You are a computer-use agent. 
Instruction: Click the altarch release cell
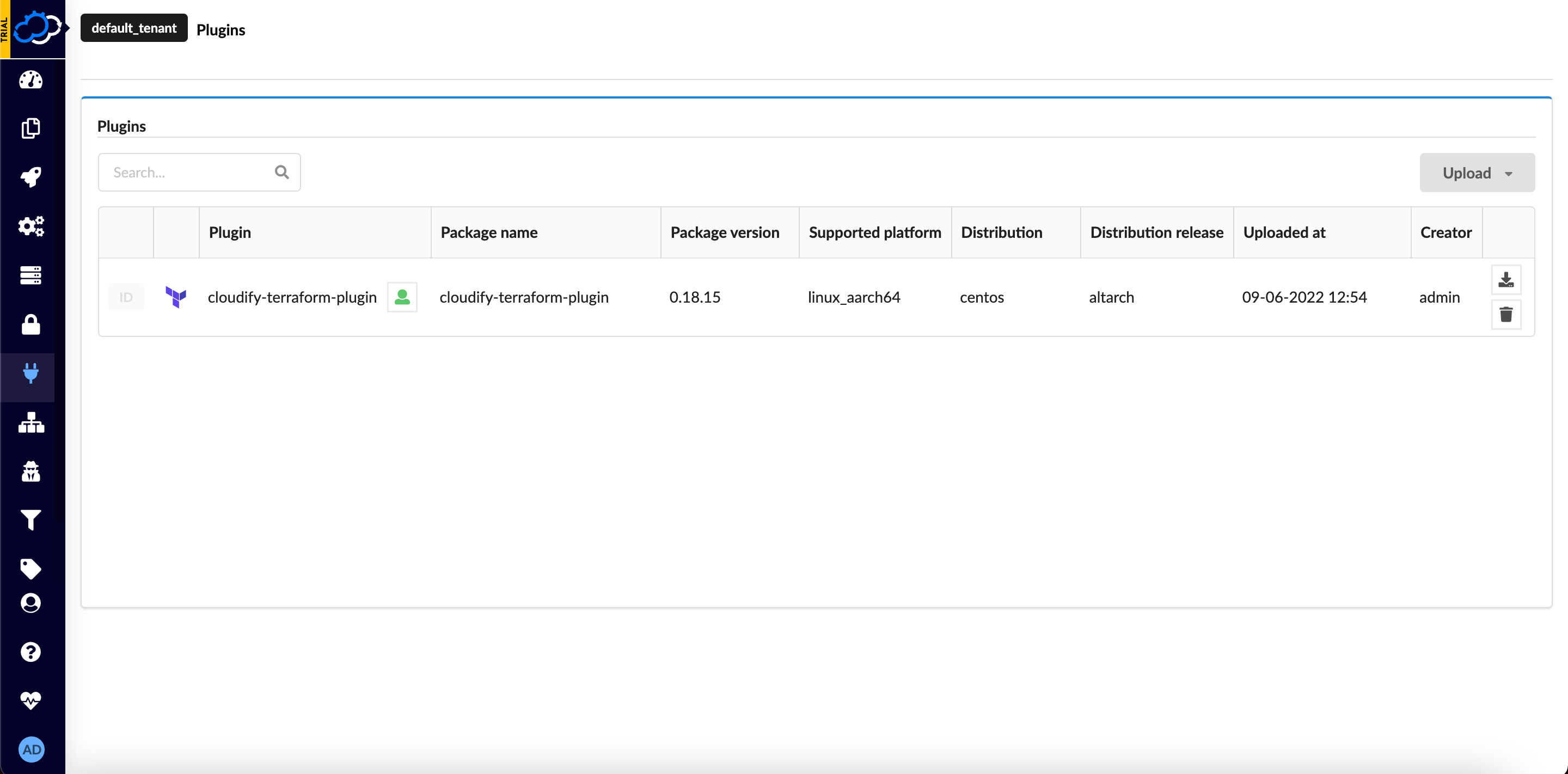pos(1111,297)
